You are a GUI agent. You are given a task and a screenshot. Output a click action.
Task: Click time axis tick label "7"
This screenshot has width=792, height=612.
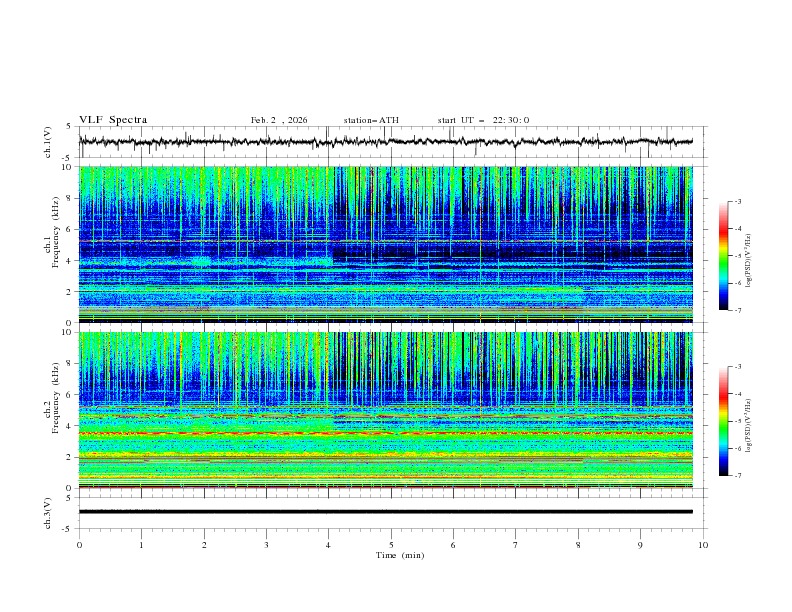click(x=516, y=545)
